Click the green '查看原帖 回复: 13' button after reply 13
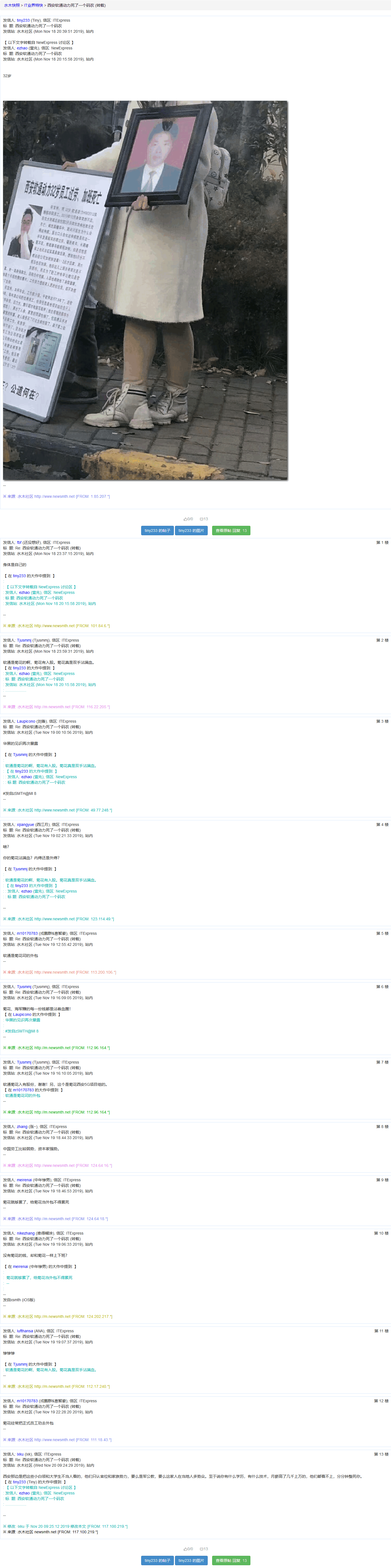 pyautogui.click(x=231, y=1560)
